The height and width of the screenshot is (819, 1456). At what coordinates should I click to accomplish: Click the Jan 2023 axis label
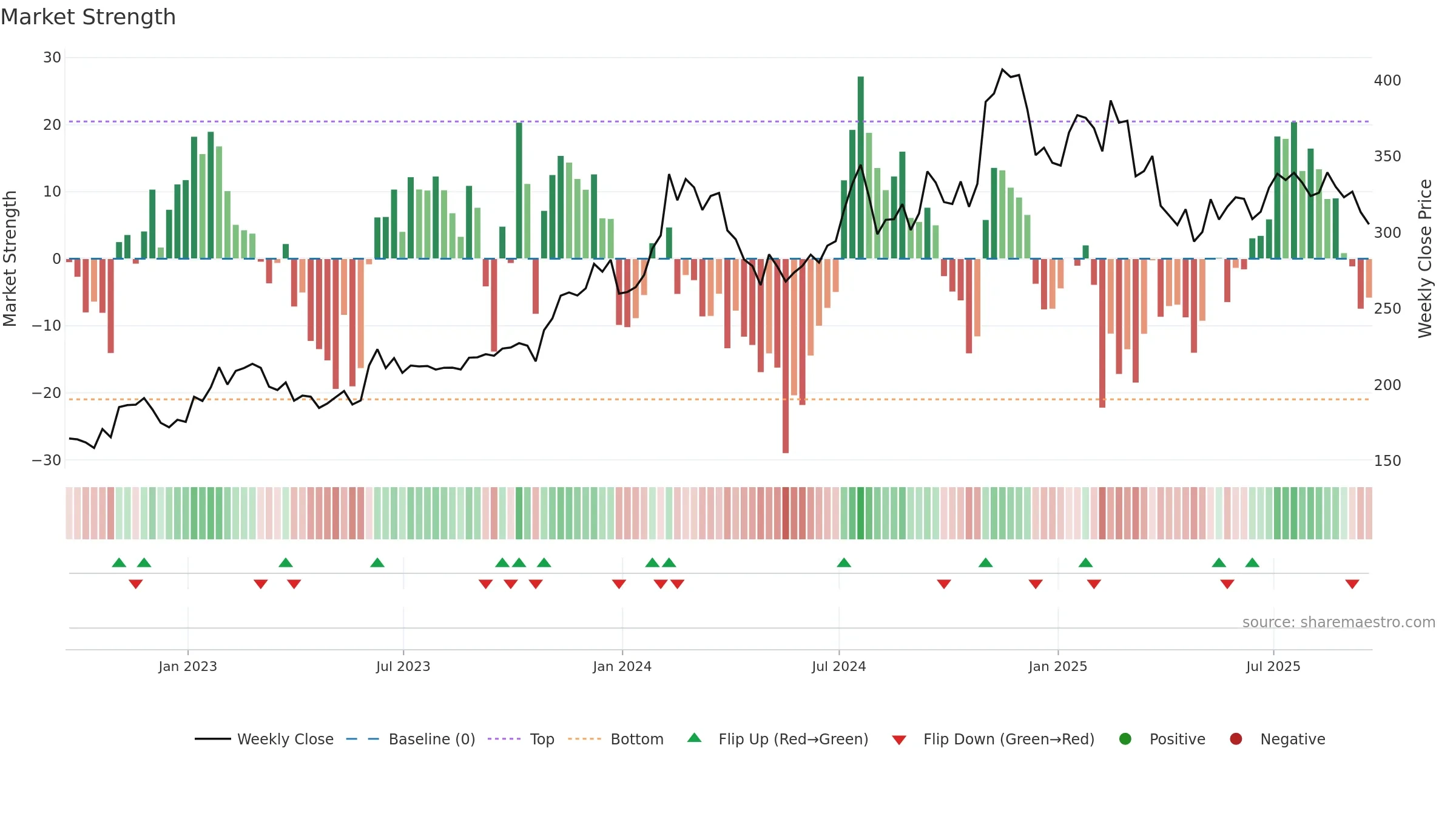point(188,666)
